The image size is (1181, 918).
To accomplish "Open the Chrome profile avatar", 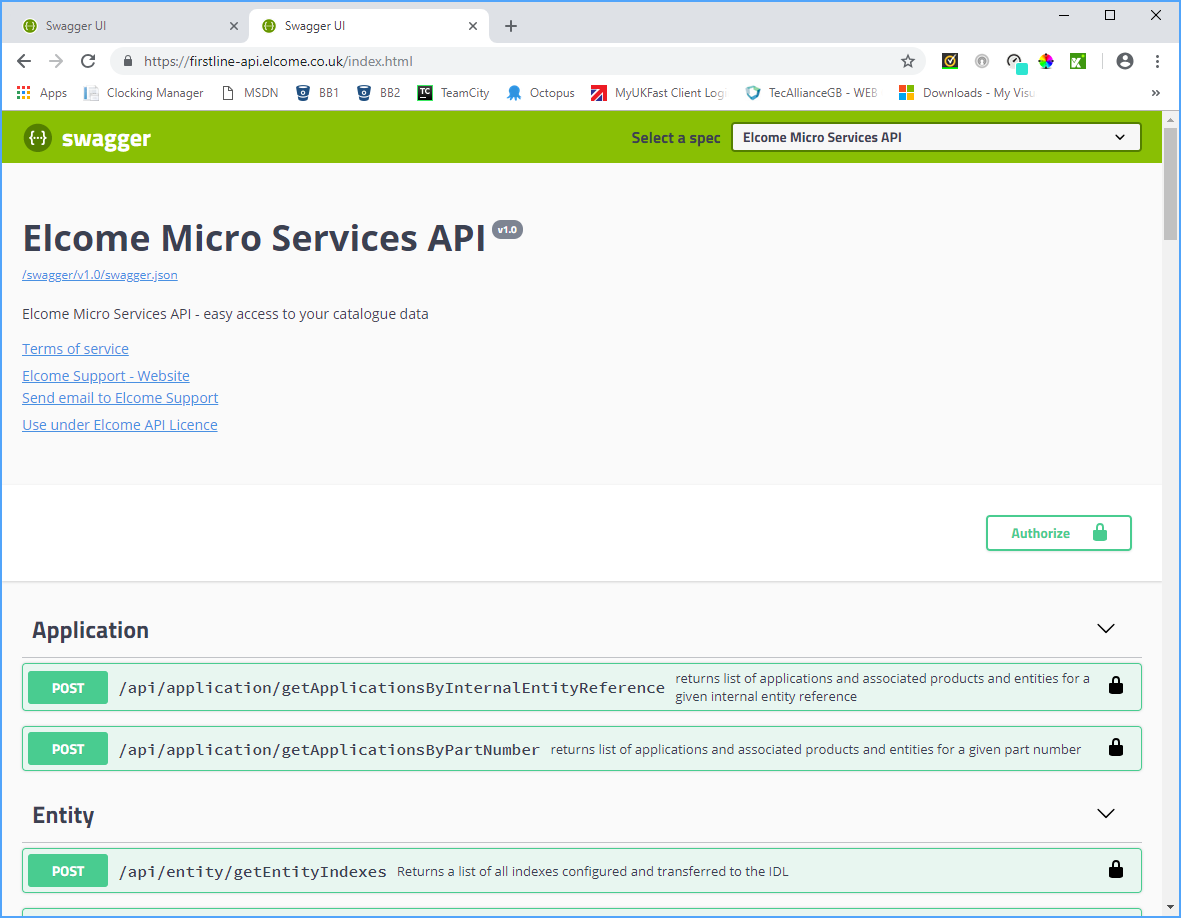I will coord(1125,61).
